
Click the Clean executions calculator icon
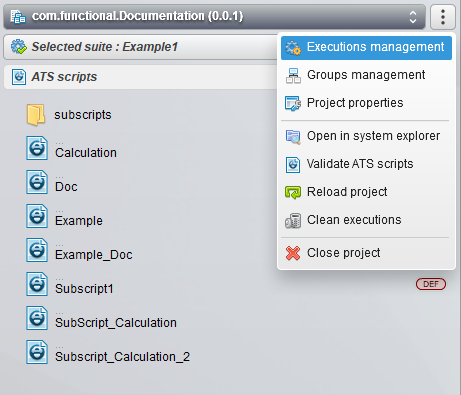click(x=293, y=220)
